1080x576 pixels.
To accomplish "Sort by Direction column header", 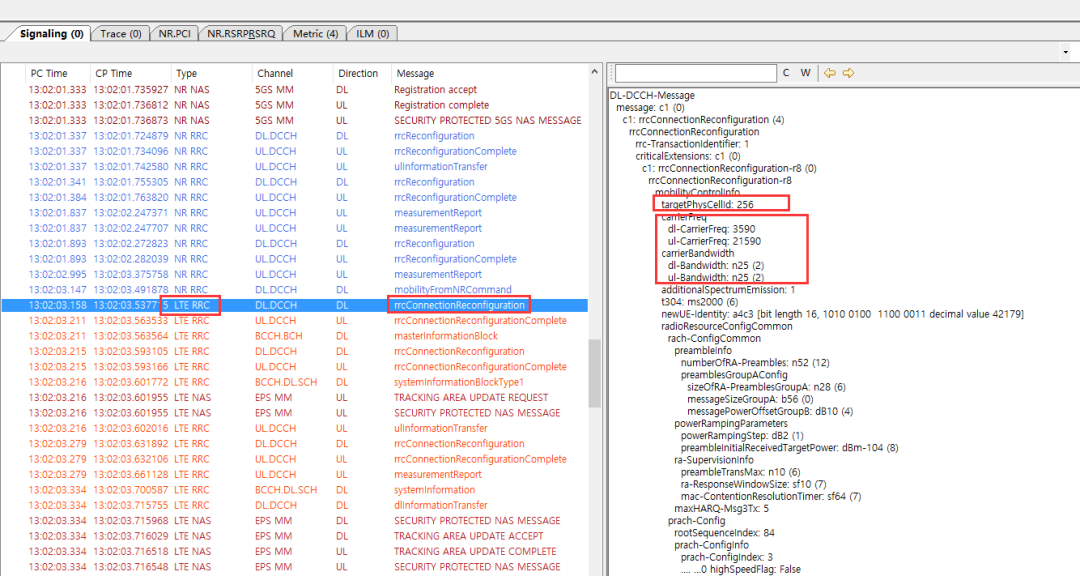I will (362, 73).
